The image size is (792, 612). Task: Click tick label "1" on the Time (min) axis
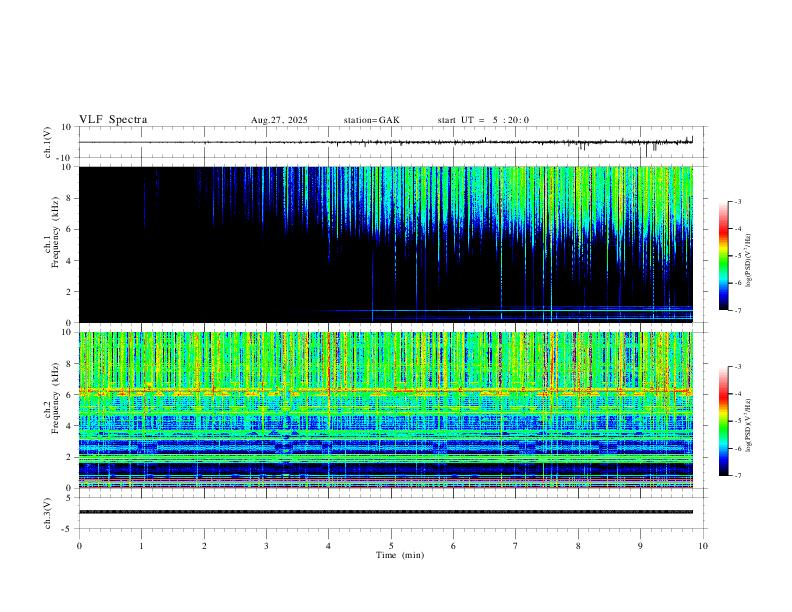[x=141, y=546]
